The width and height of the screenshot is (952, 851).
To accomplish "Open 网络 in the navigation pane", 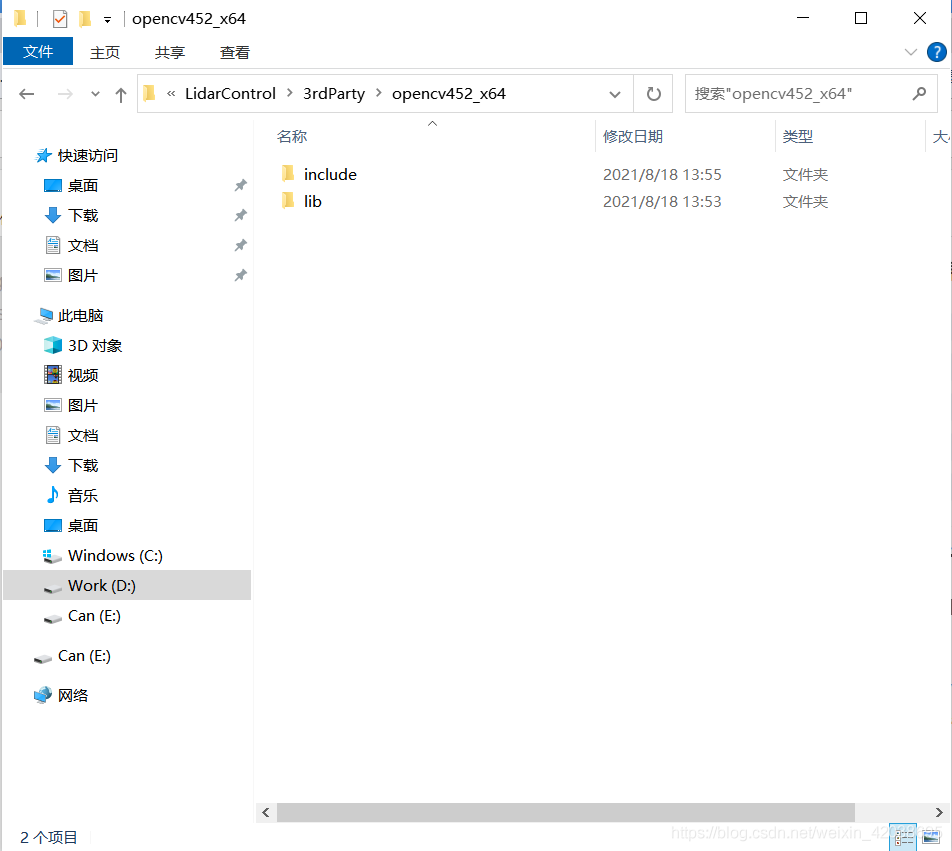I will pyautogui.click(x=73, y=696).
